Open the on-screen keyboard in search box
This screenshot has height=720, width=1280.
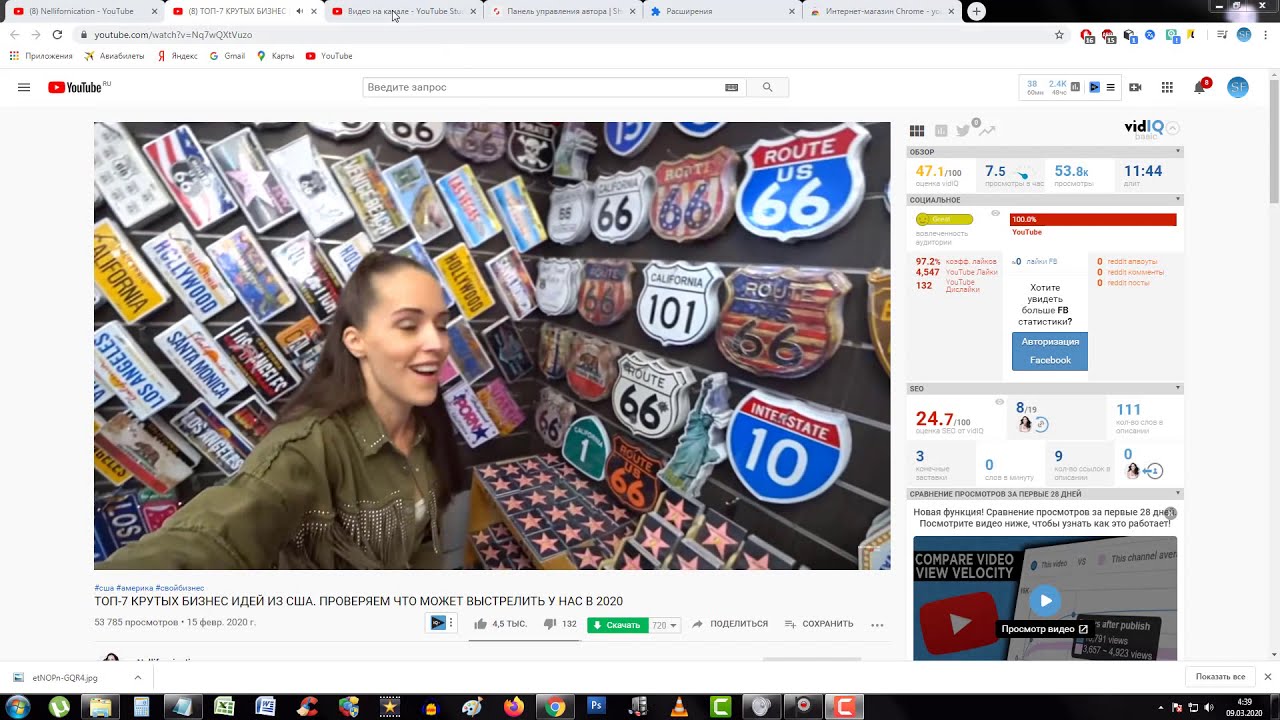731,87
